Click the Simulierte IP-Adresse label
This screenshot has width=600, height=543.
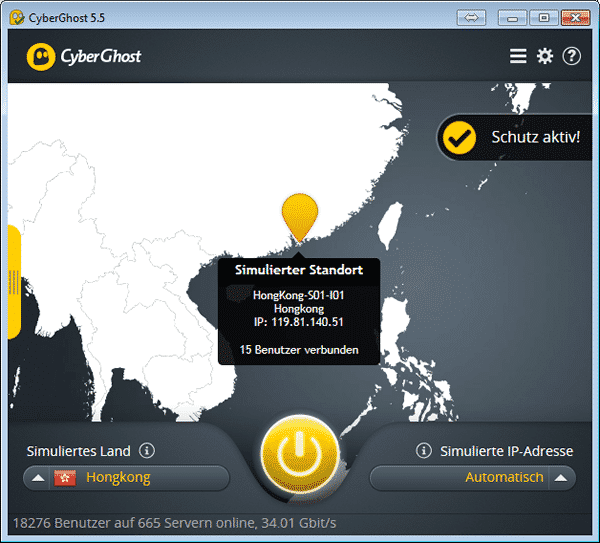[507, 451]
